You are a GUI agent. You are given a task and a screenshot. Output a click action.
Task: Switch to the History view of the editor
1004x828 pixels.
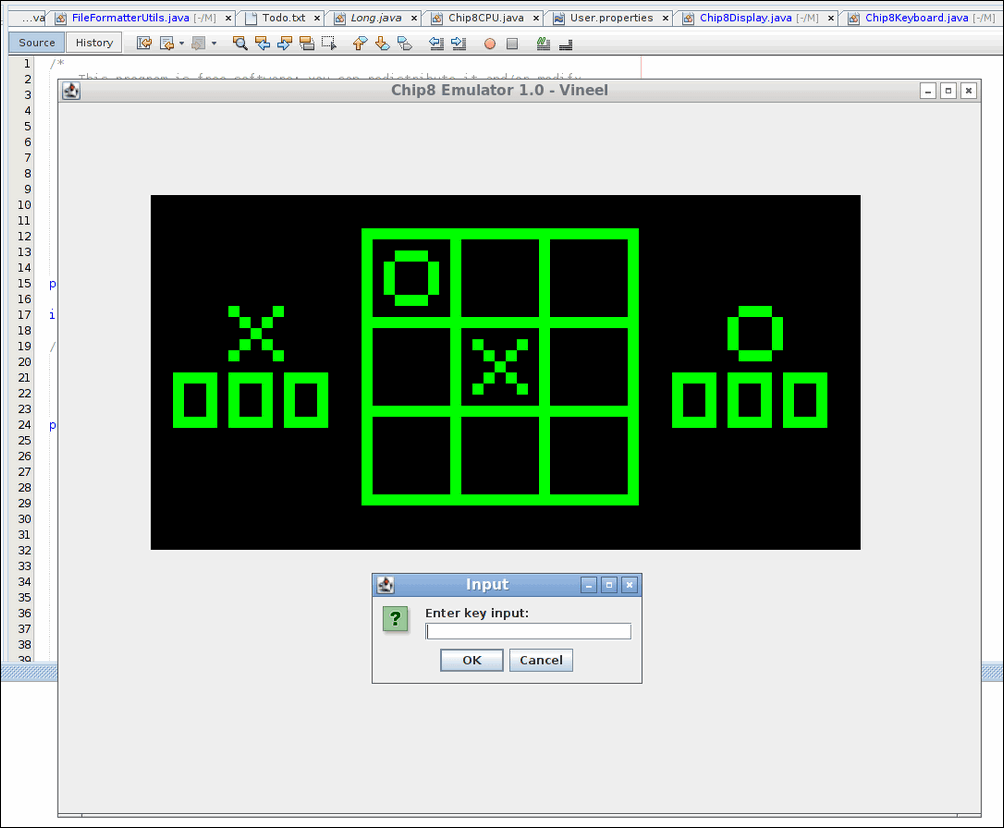pos(93,42)
